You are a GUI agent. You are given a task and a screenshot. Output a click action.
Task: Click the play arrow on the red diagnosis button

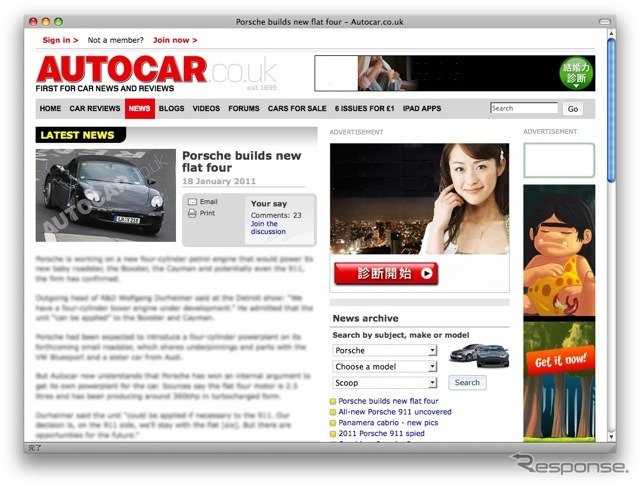pyautogui.click(x=427, y=273)
